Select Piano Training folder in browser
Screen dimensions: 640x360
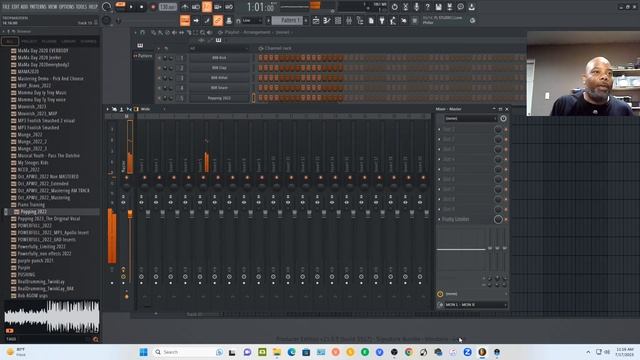[31, 204]
